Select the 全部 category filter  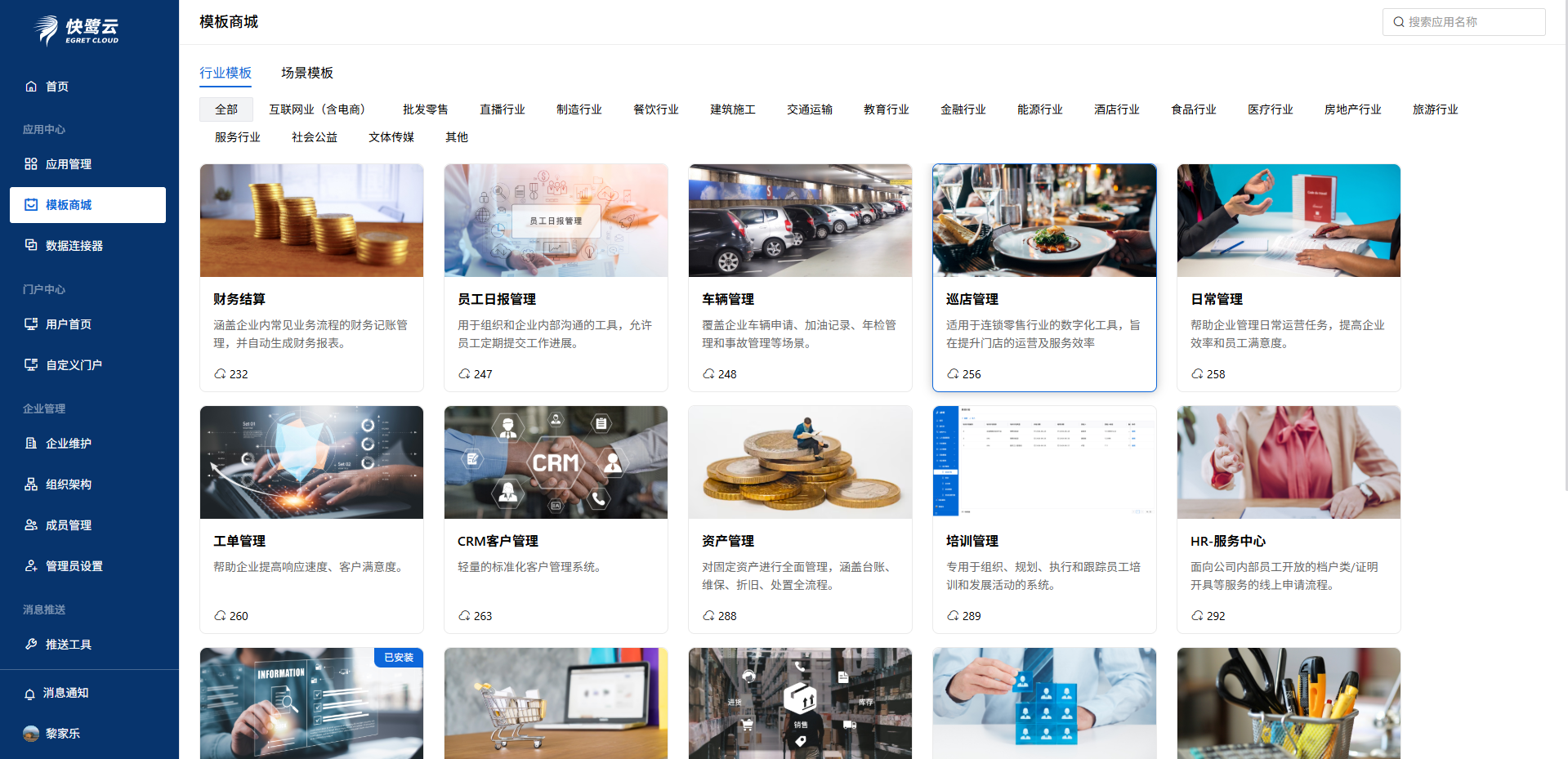[x=226, y=109]
